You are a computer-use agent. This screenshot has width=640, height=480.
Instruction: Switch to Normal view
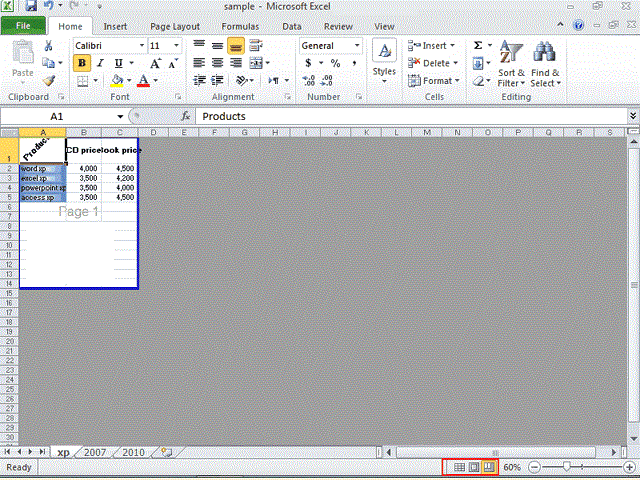tap(459, 467)
